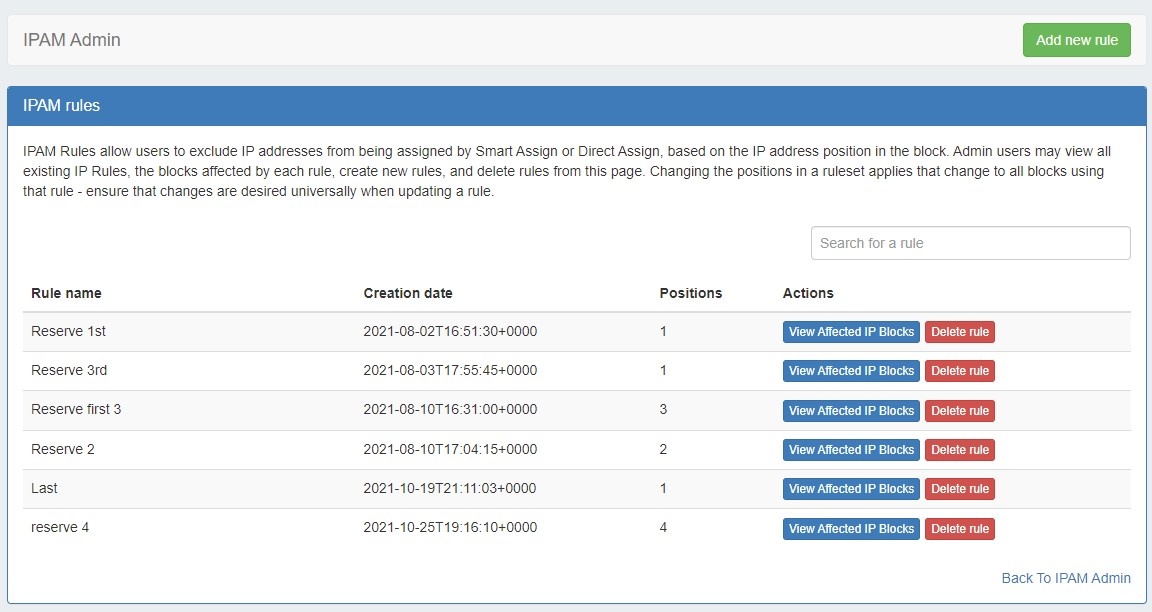View affected IP blocks for Last rule
The image size is (1152, 612).
[851, 489]
